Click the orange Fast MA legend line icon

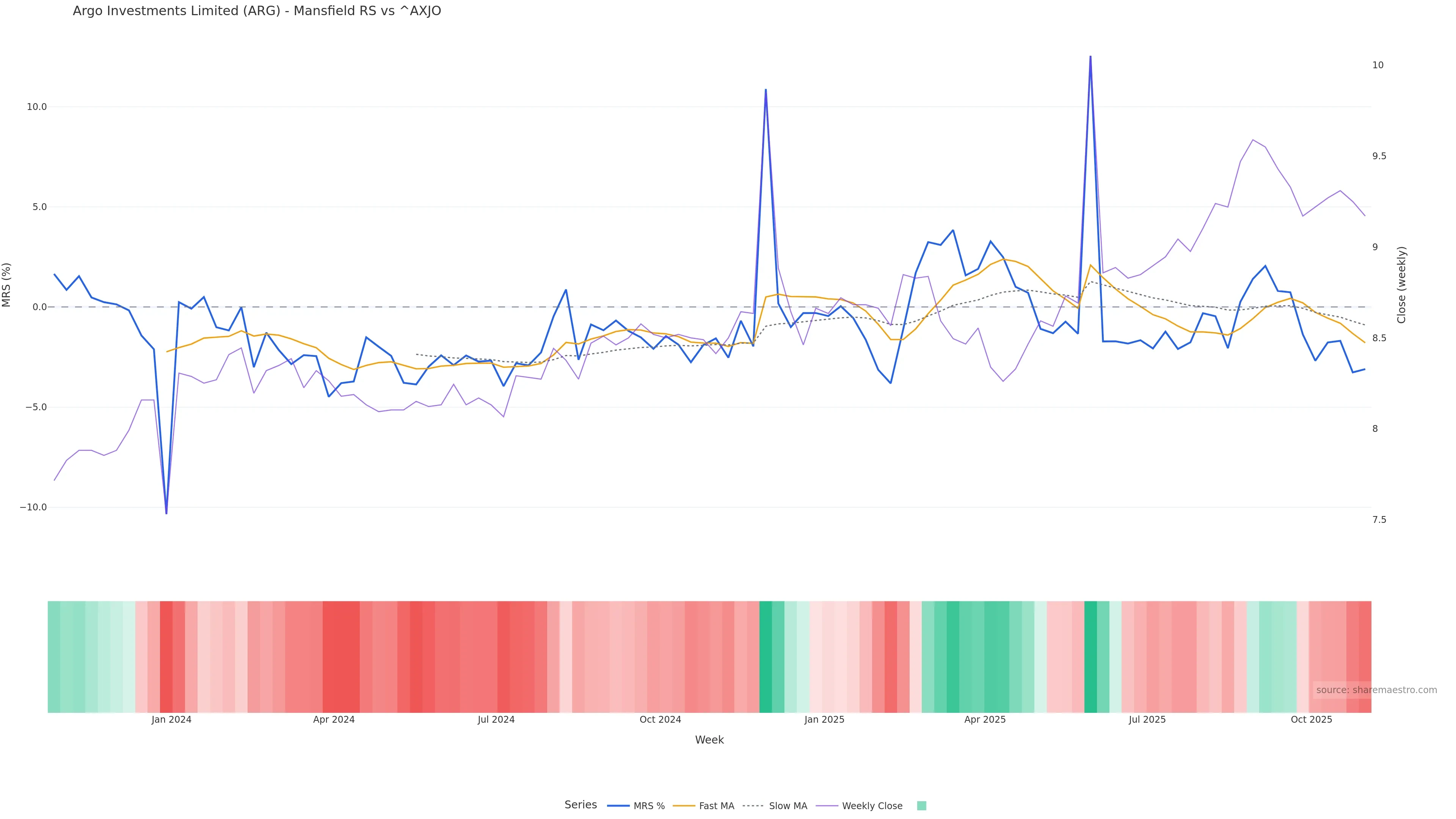click(x=684, y=806)
